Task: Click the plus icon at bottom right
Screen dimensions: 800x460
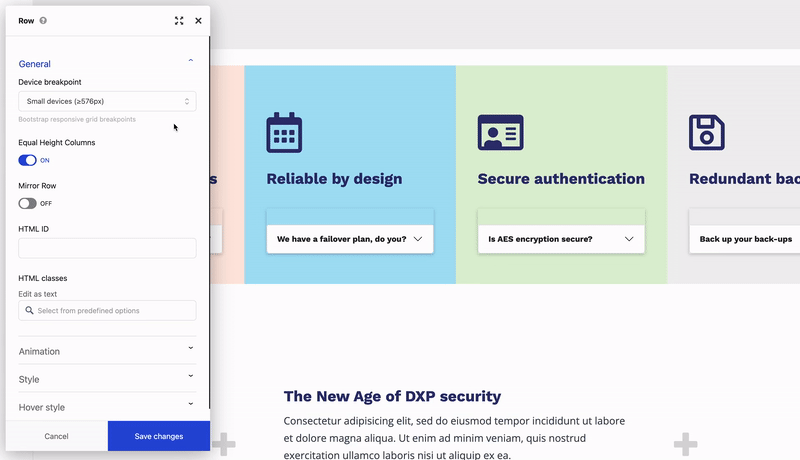Action: coord(685,443)
